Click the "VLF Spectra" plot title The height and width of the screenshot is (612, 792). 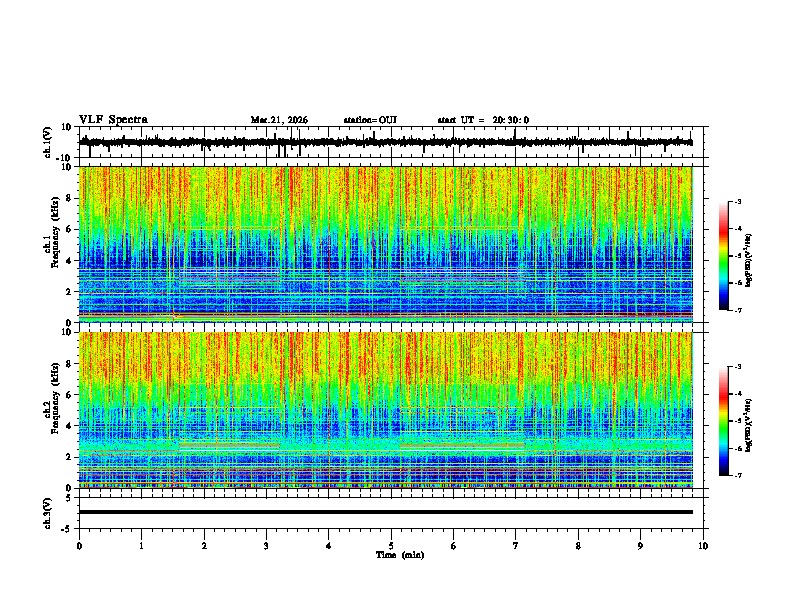click(x=113, y=120)
